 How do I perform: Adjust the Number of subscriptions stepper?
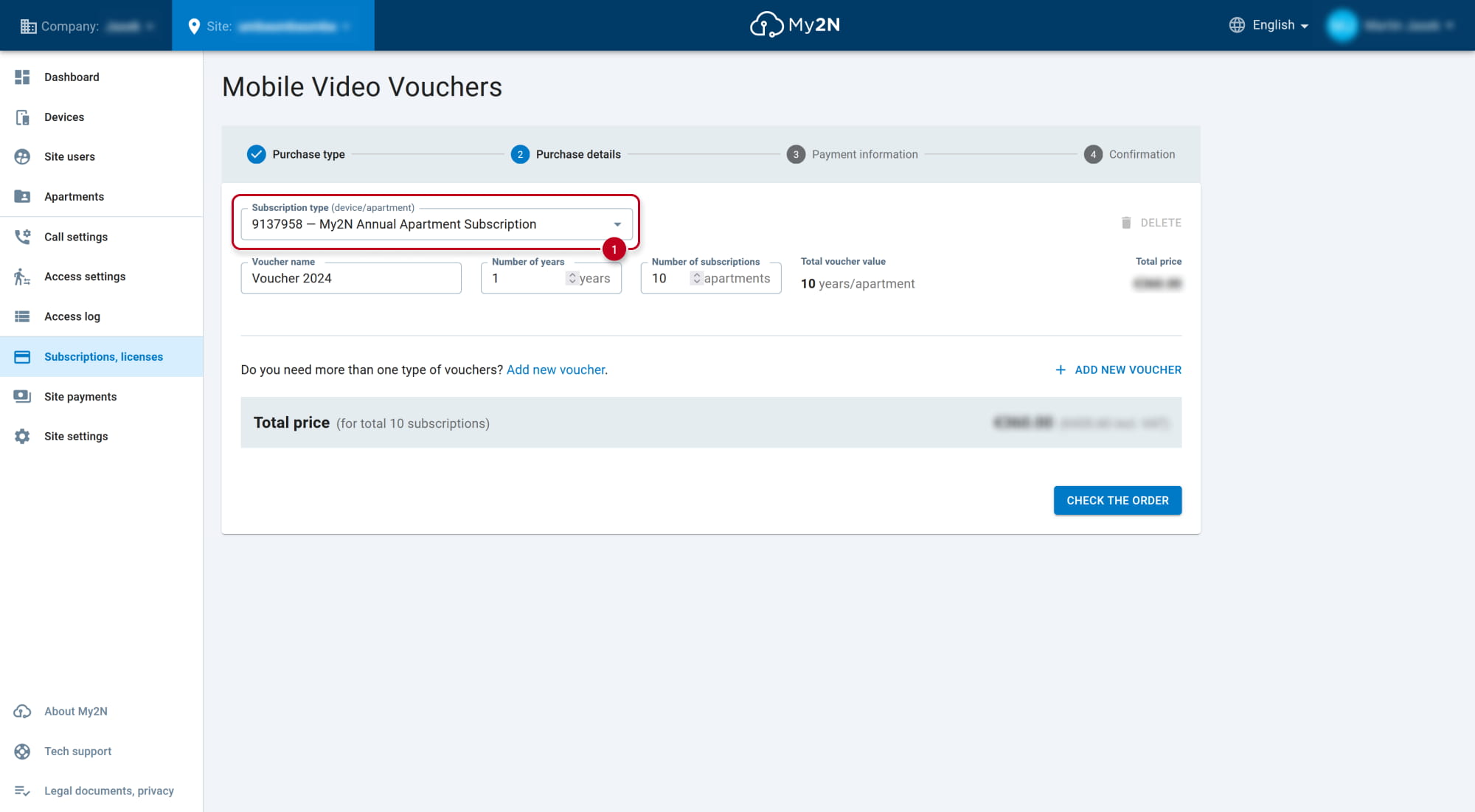(x=696, y=278)
